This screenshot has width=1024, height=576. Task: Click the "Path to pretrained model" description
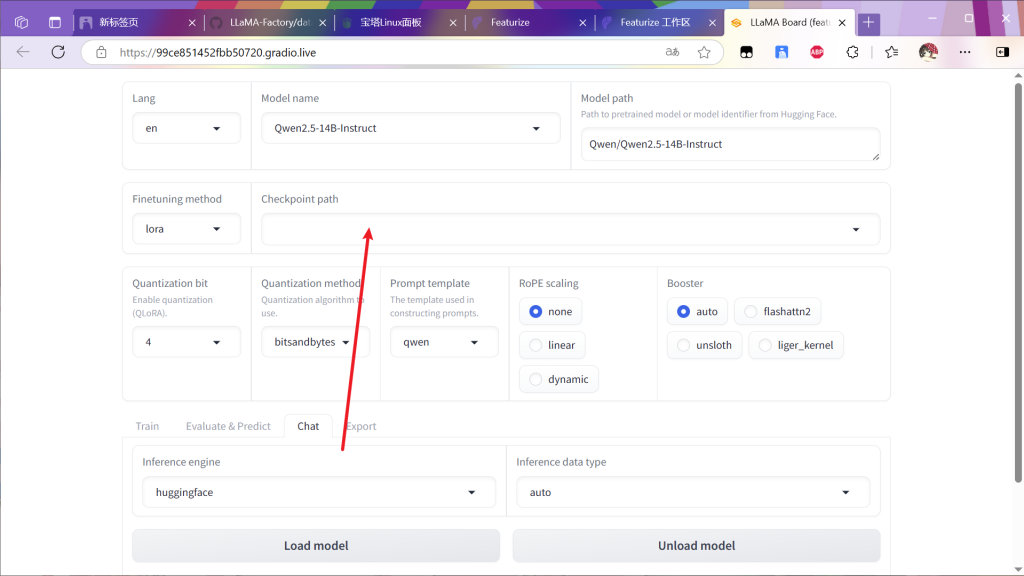click(x=709, y=114)
